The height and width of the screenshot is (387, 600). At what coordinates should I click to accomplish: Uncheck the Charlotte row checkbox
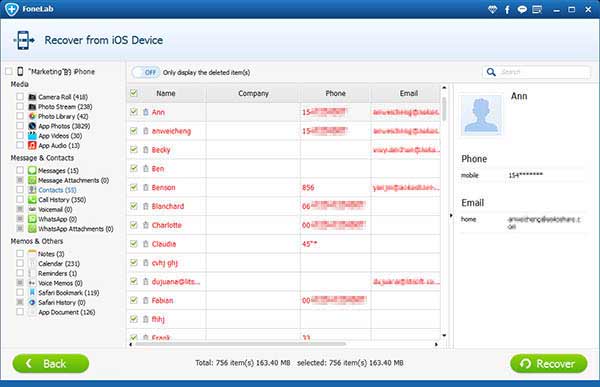[134, 225]
